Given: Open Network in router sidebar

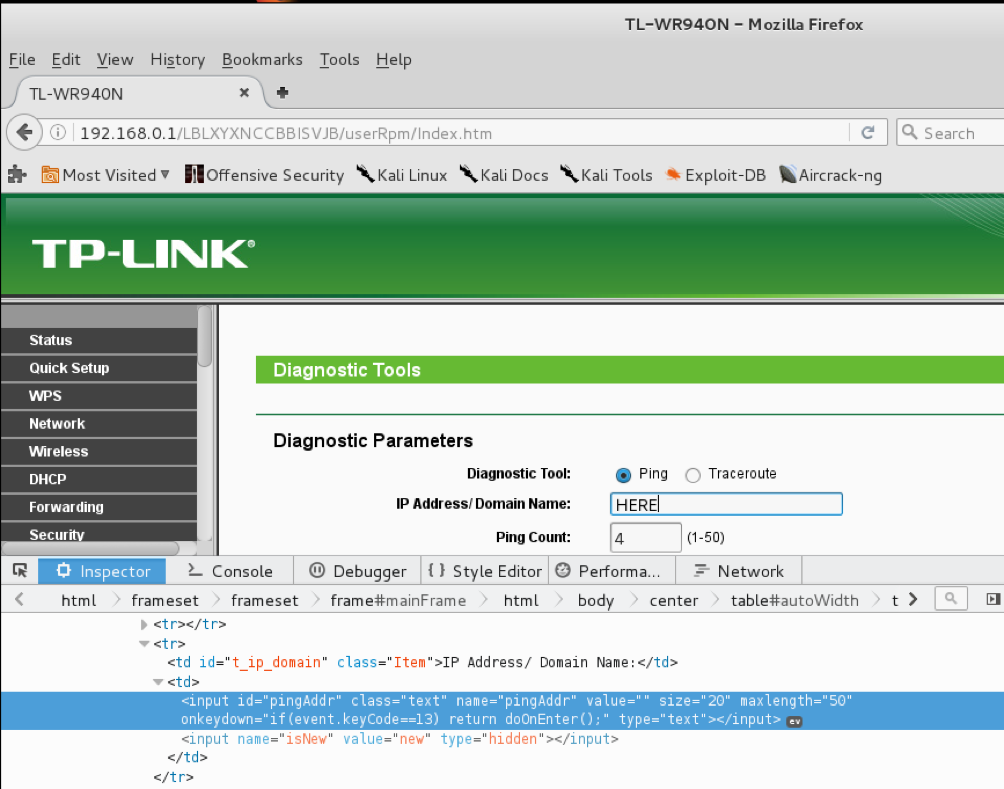Looking at the screenshot, I should tap(99, 423).
